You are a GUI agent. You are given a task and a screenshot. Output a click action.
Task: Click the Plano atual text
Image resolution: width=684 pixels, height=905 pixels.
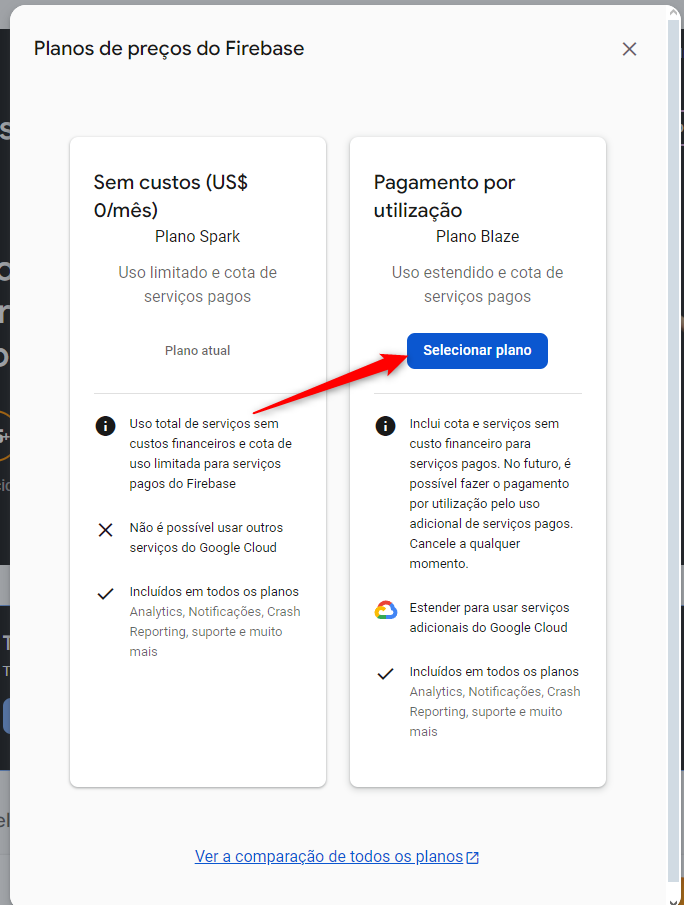point(197,350)
